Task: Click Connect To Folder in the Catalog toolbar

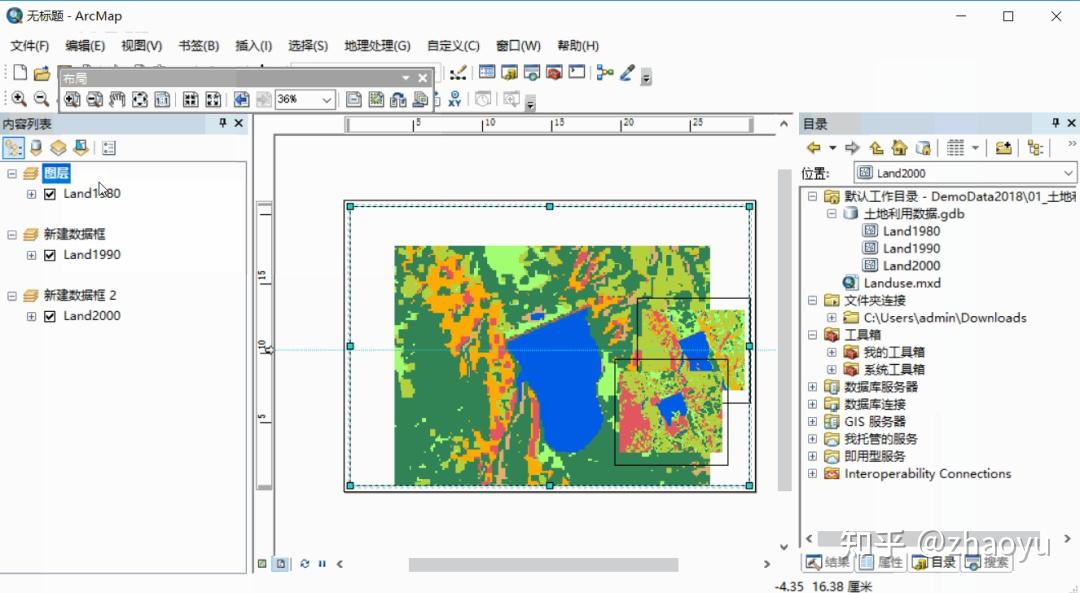Action: 1005,147
